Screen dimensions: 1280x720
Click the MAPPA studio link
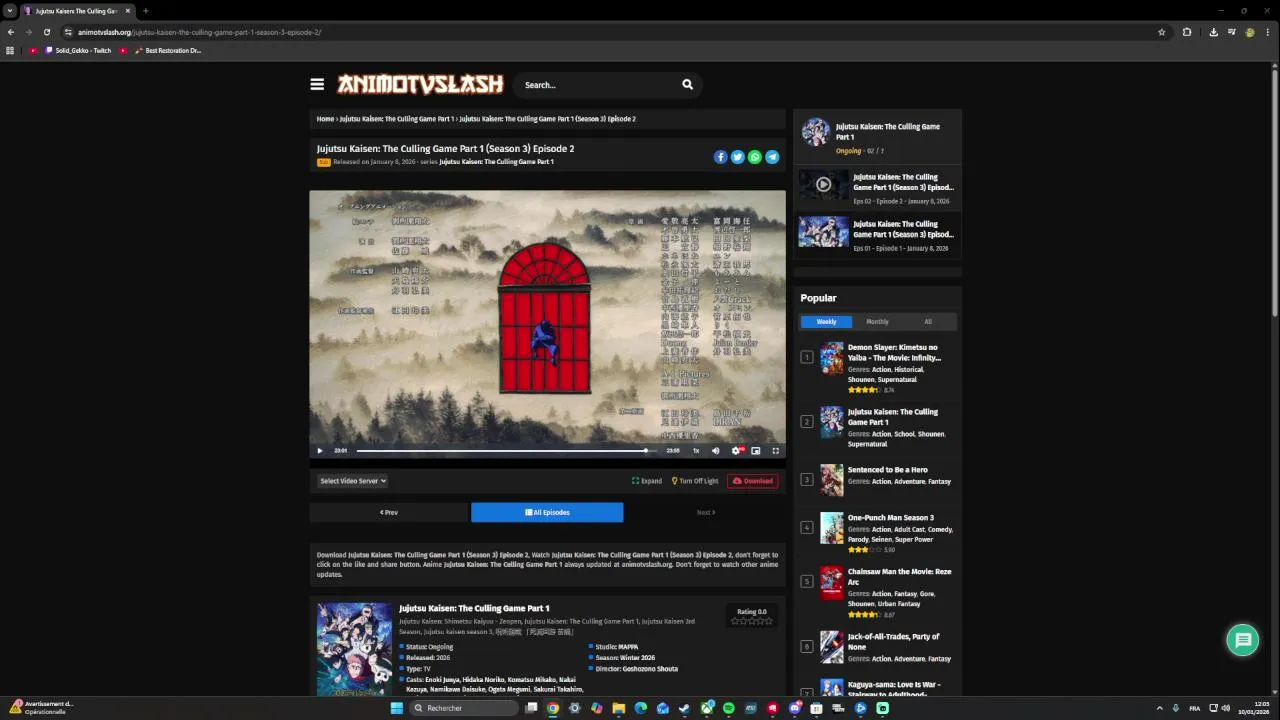tap(628, 647)
